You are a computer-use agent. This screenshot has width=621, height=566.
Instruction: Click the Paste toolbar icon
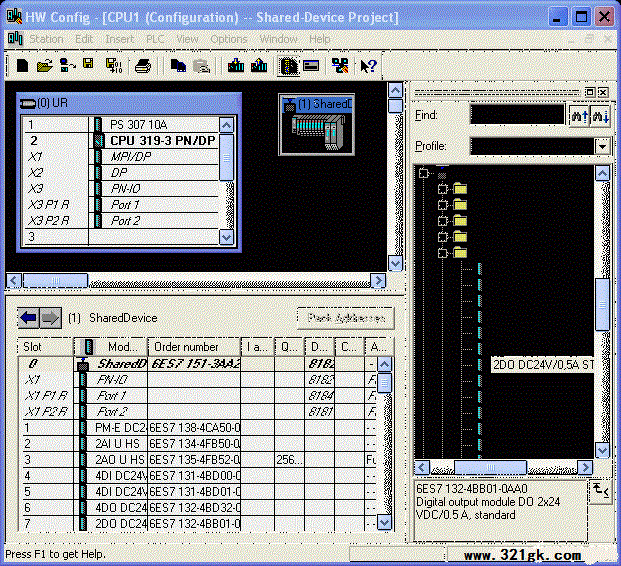[x=202, y=66]
